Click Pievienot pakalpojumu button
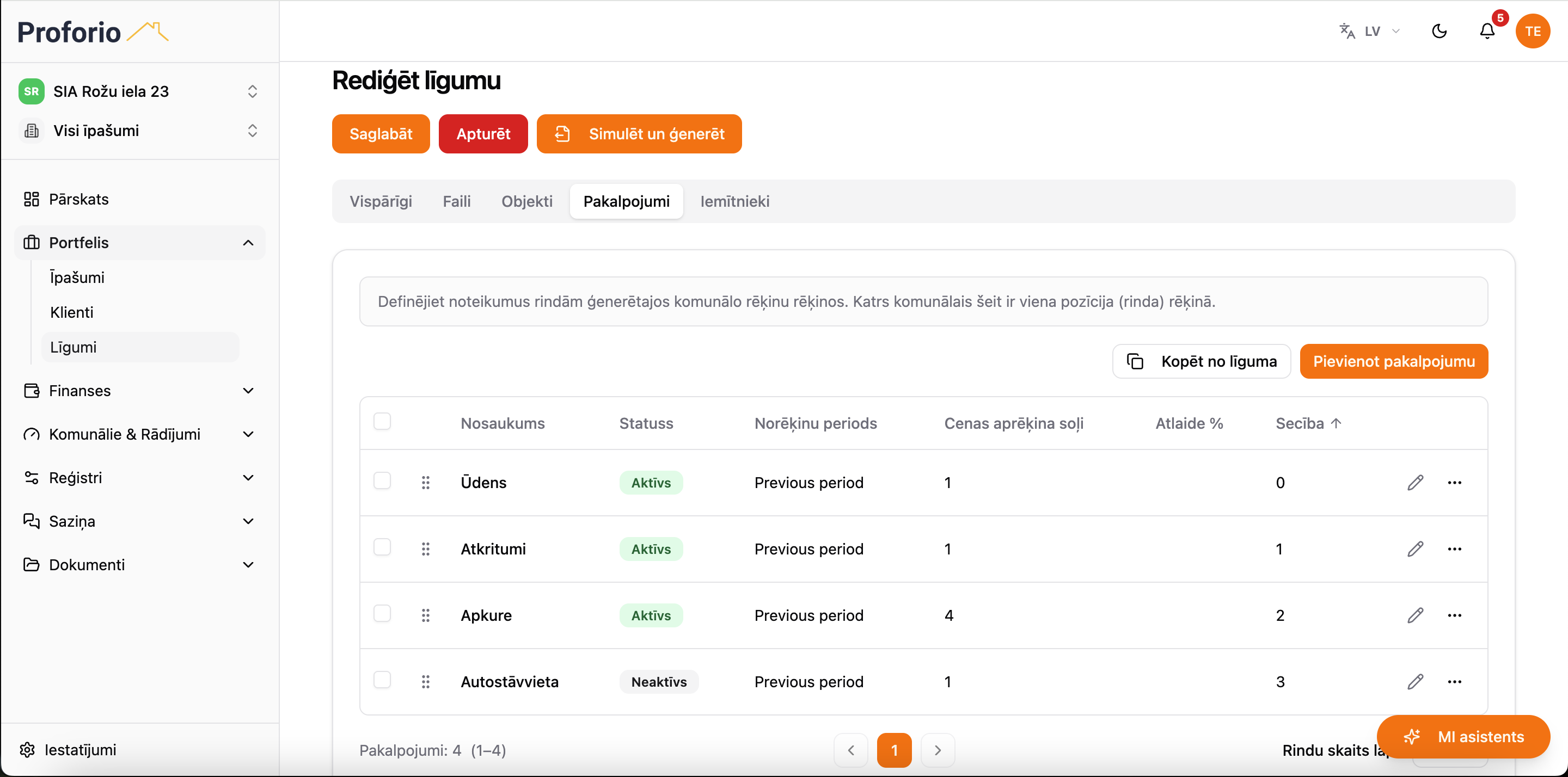Image resolution: width=1568 pixels, height=777 pixels. tap(1394, 361)
